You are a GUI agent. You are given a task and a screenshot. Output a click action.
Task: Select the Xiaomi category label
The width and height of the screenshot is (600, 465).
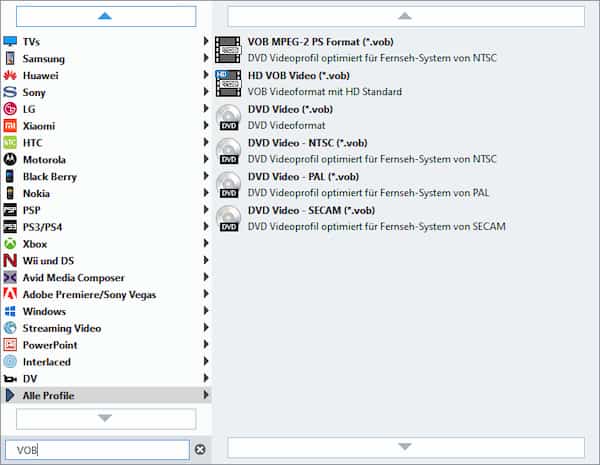pyautogui.click(x=39, y=126)
